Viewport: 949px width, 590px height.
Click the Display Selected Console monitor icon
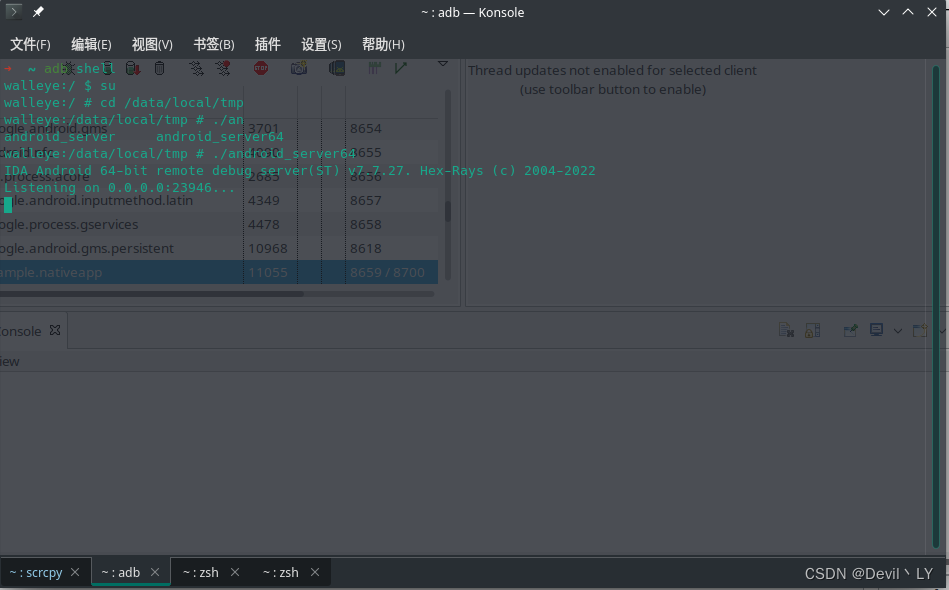(x=876, y=330)
